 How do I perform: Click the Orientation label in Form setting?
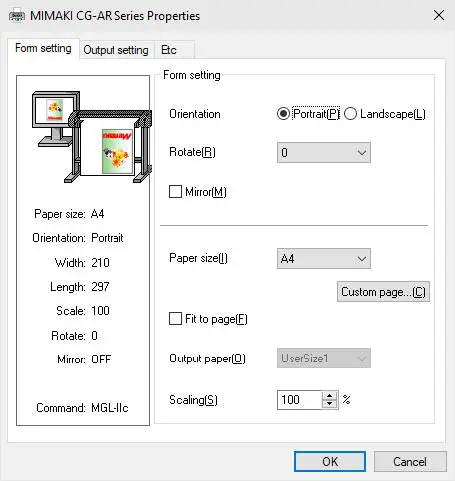[195, 114]
